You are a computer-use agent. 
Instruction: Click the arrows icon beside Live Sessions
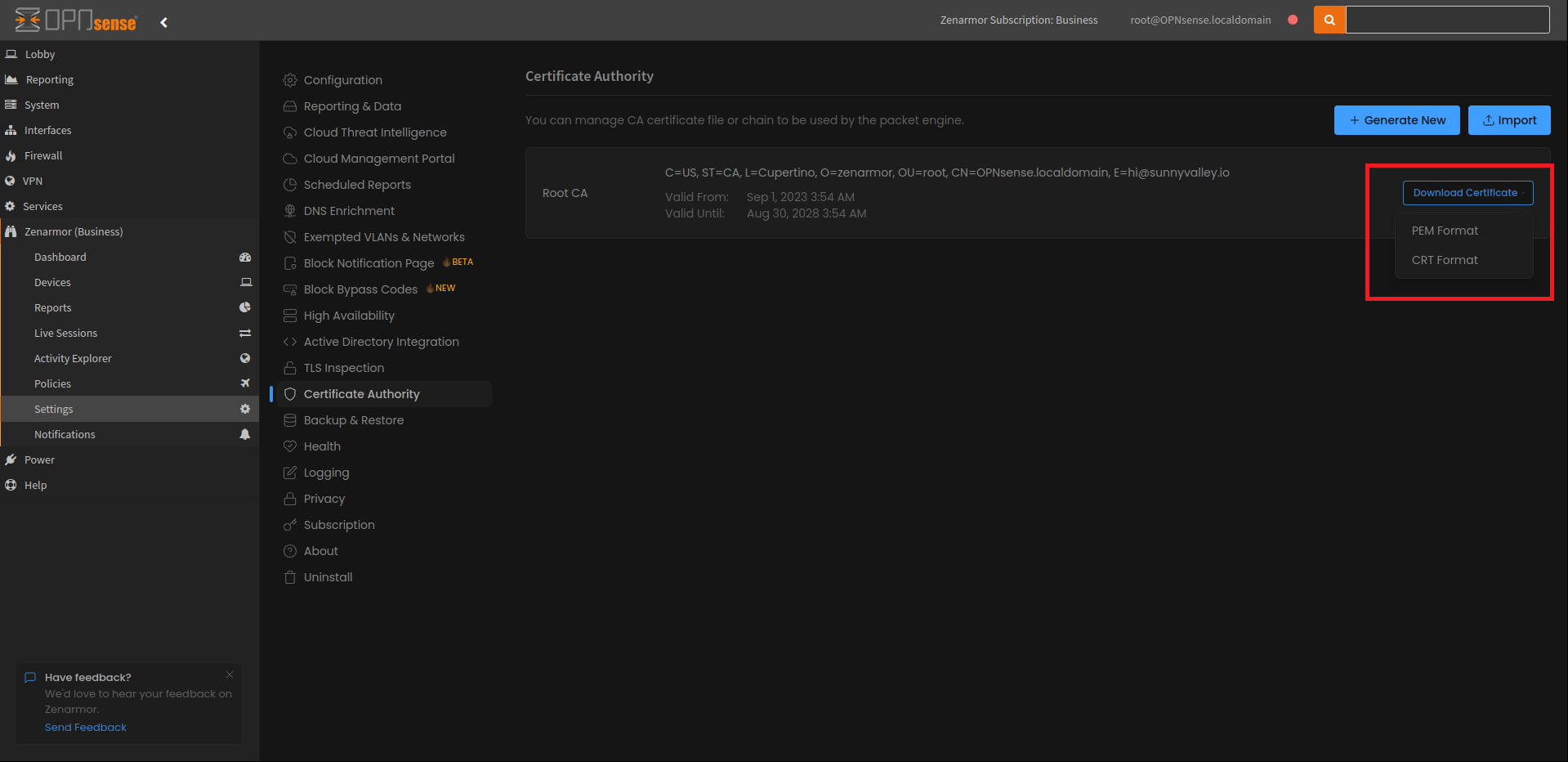(x=245, y=333)
